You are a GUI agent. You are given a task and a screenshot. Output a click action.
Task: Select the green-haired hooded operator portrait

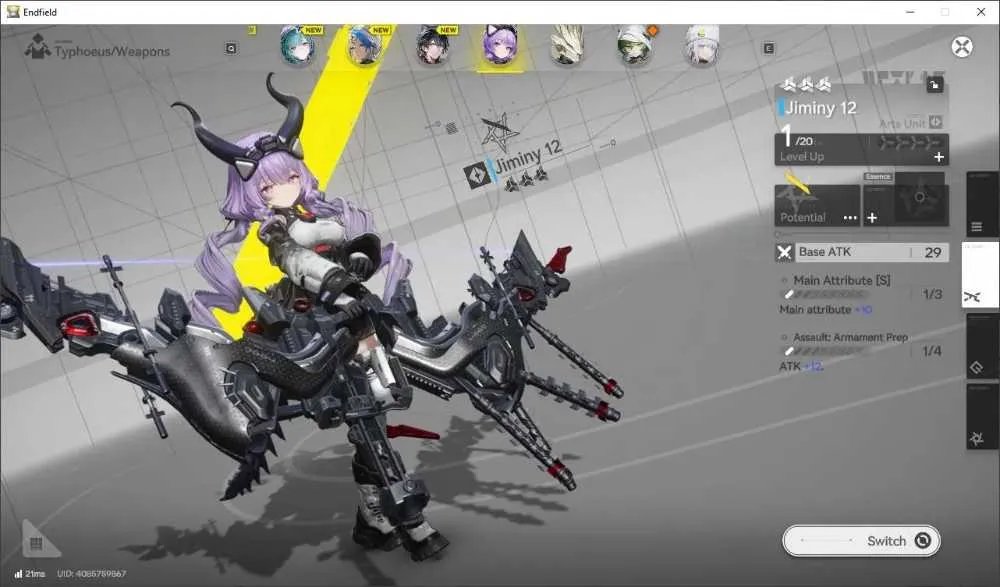click(x=635, y=46)
